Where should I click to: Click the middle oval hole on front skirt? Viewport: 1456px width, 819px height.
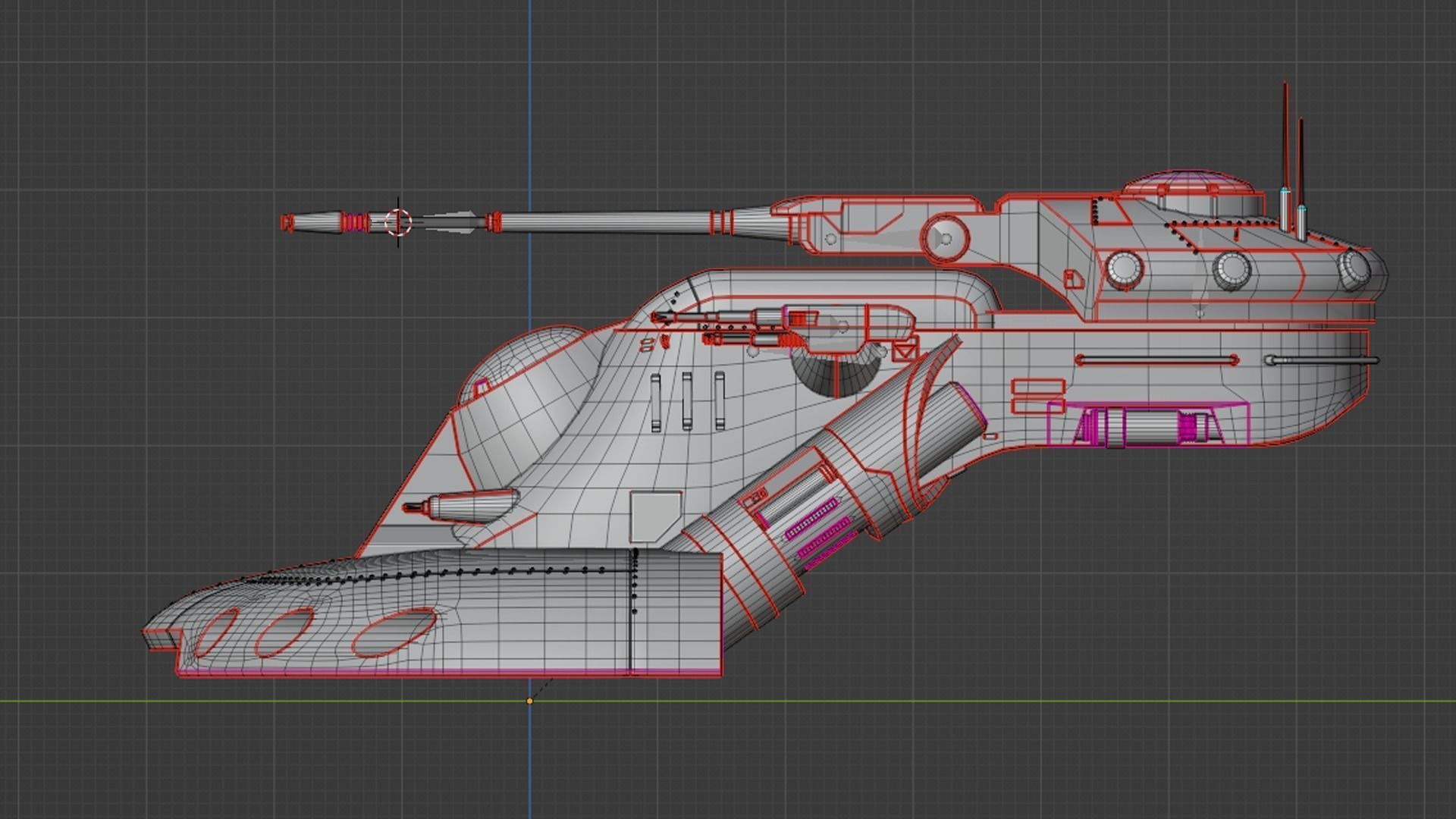point(284,632)
